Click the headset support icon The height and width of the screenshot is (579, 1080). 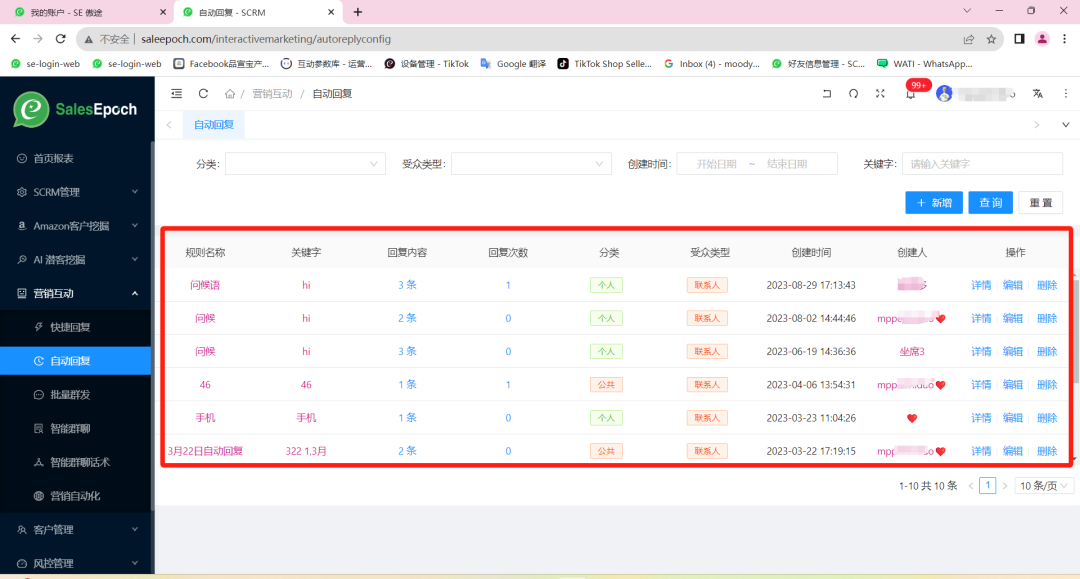click(x=853, y=94)
